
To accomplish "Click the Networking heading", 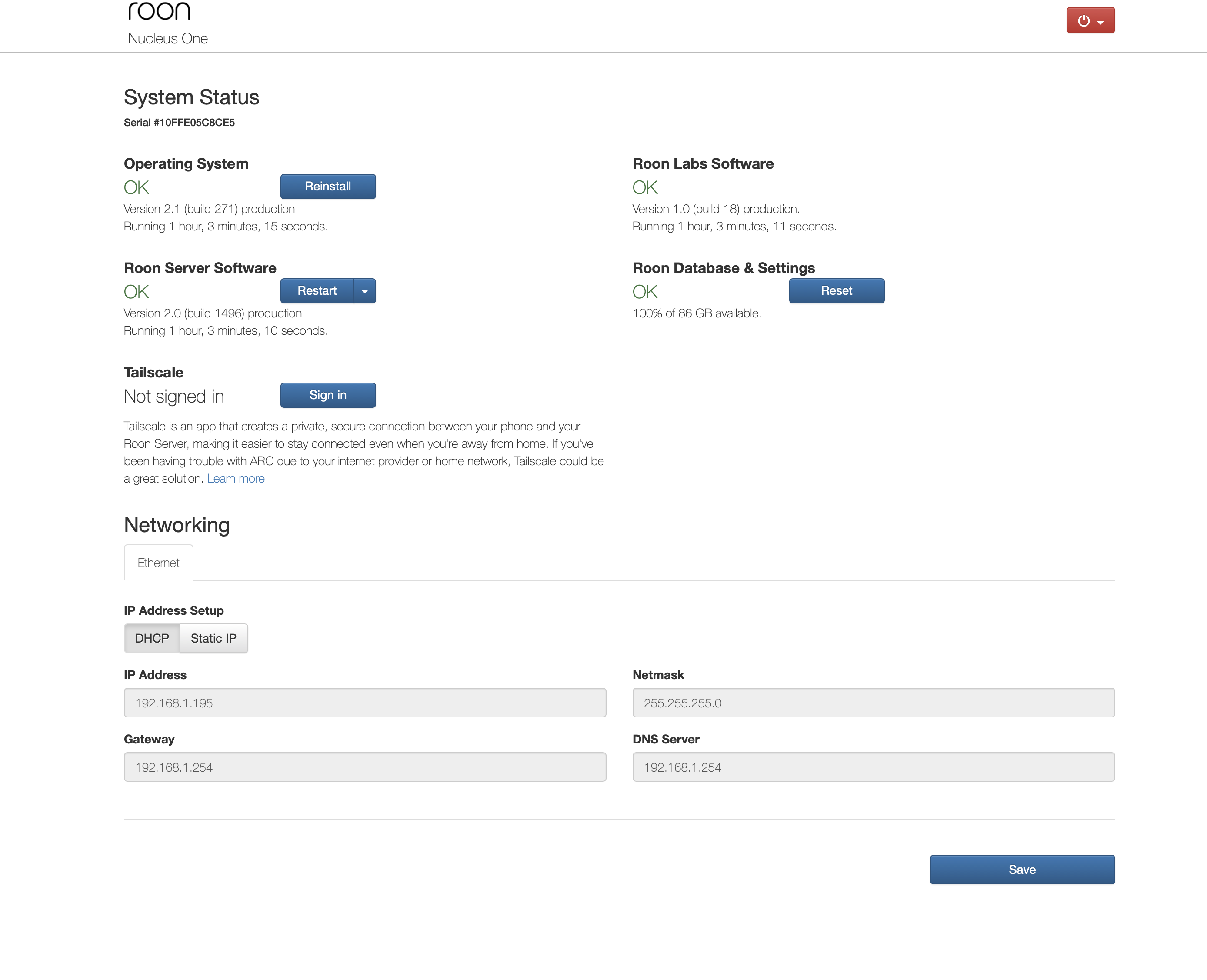I will tap(177, 525).
